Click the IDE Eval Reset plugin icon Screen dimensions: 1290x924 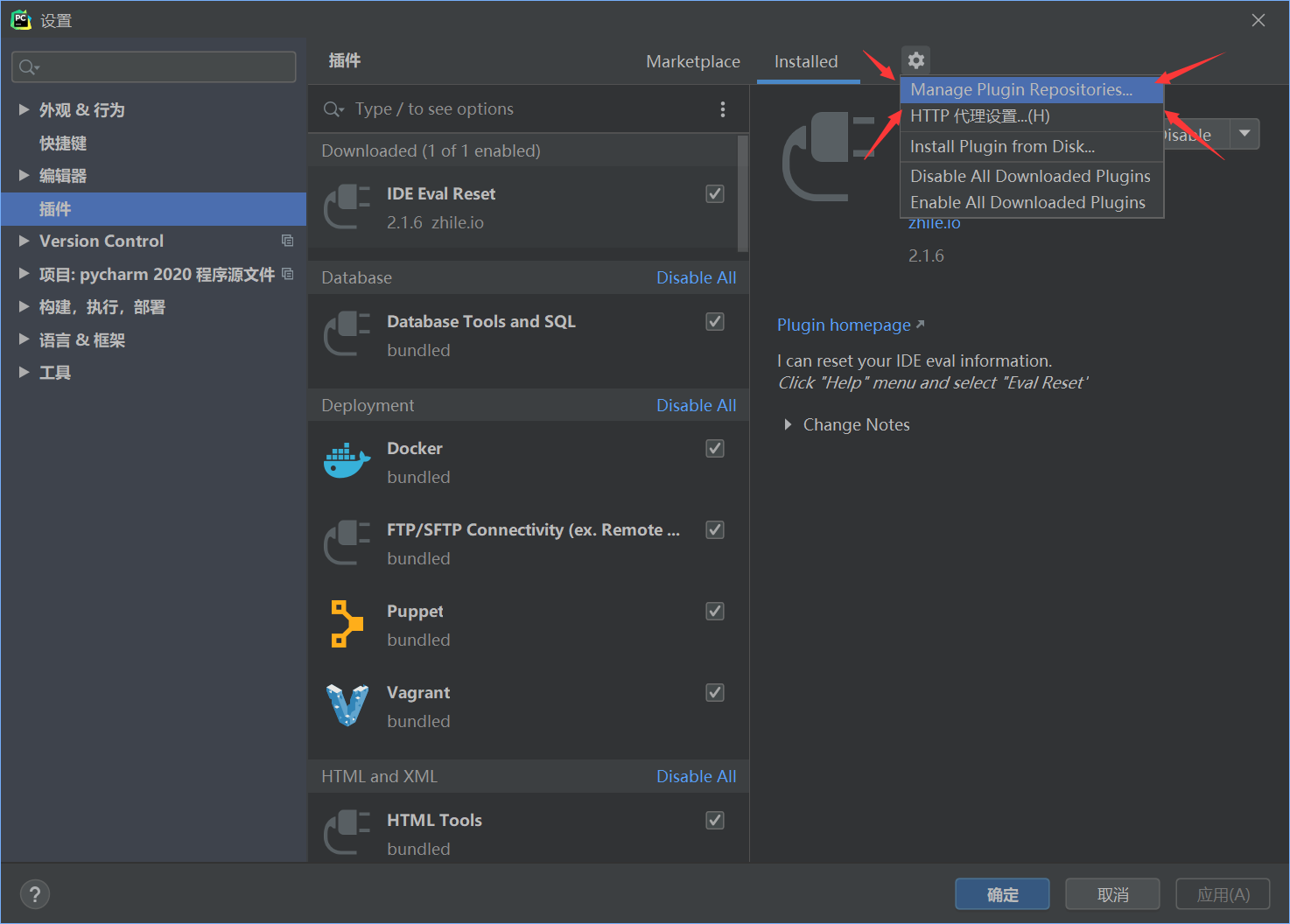tap(347, 206)
